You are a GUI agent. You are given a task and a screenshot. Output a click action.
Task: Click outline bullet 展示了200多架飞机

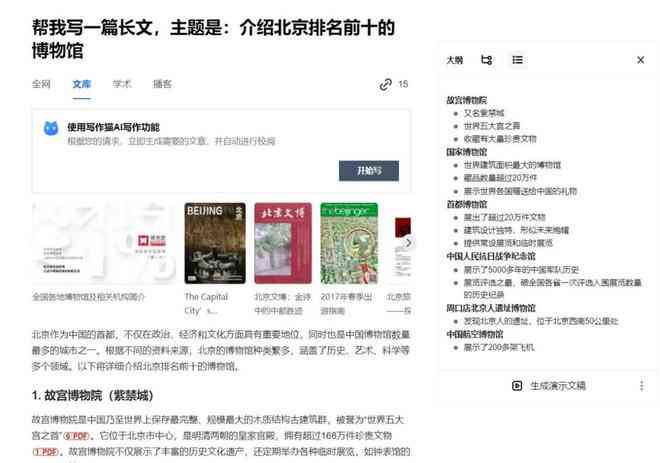tap(499, 347)
